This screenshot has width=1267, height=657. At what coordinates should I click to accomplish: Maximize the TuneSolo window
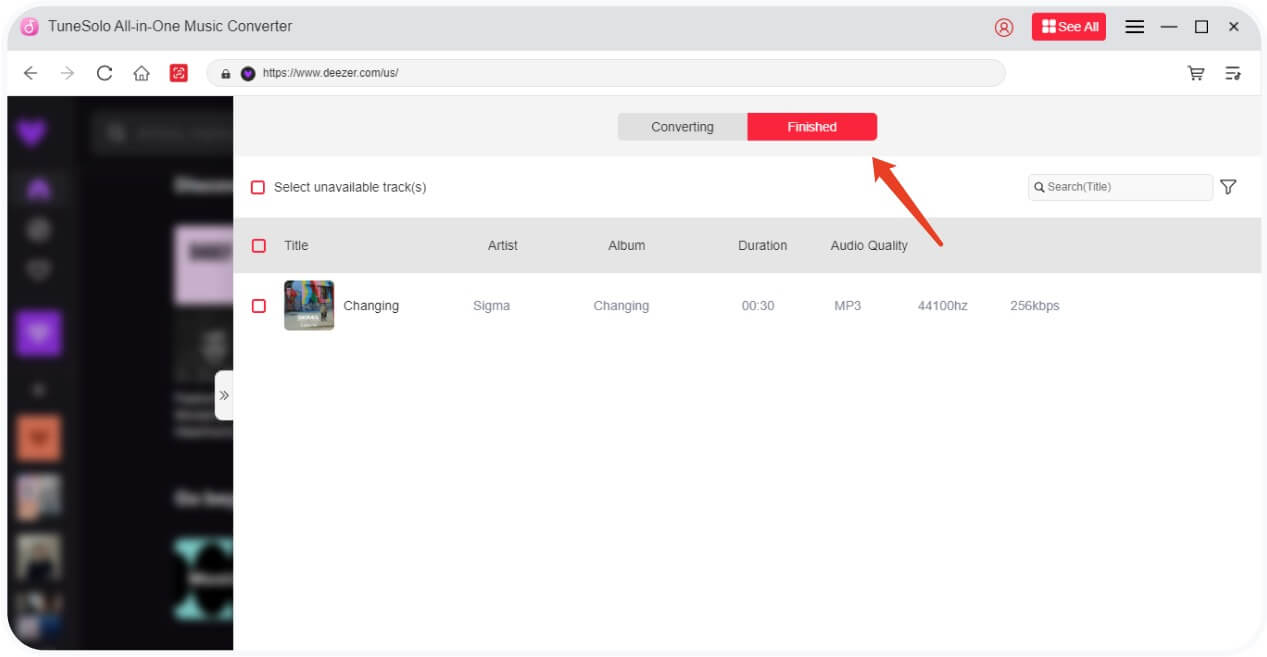(x=1202, y=27)
